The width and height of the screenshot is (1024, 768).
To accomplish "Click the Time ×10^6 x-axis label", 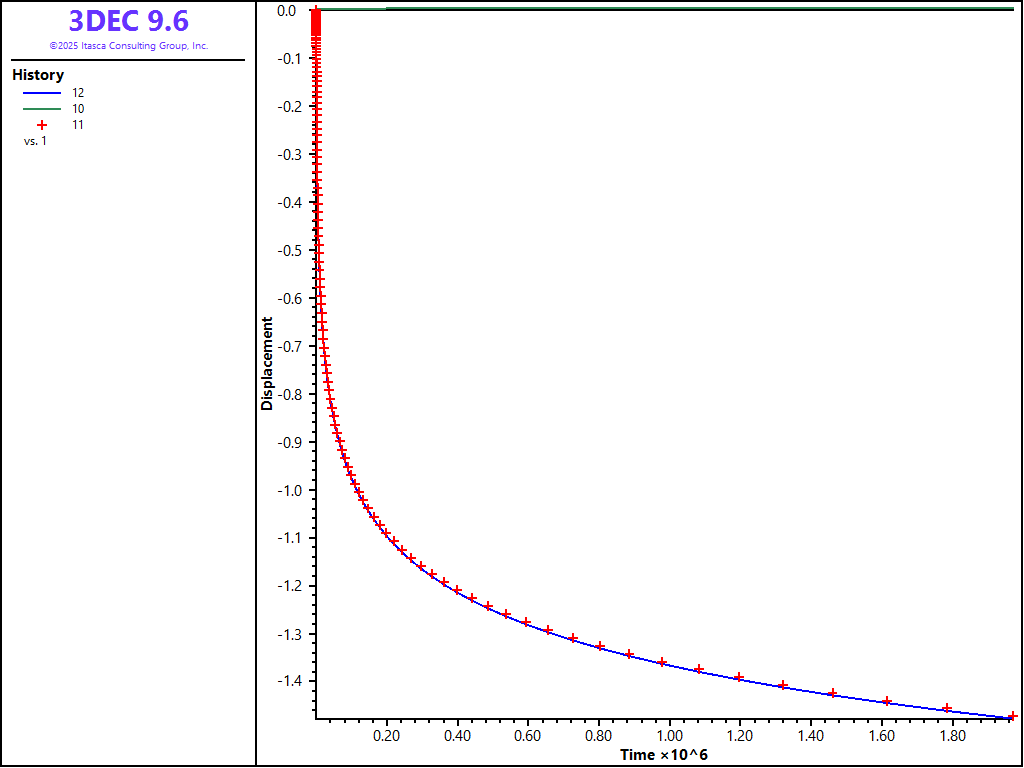I will 664,754.
